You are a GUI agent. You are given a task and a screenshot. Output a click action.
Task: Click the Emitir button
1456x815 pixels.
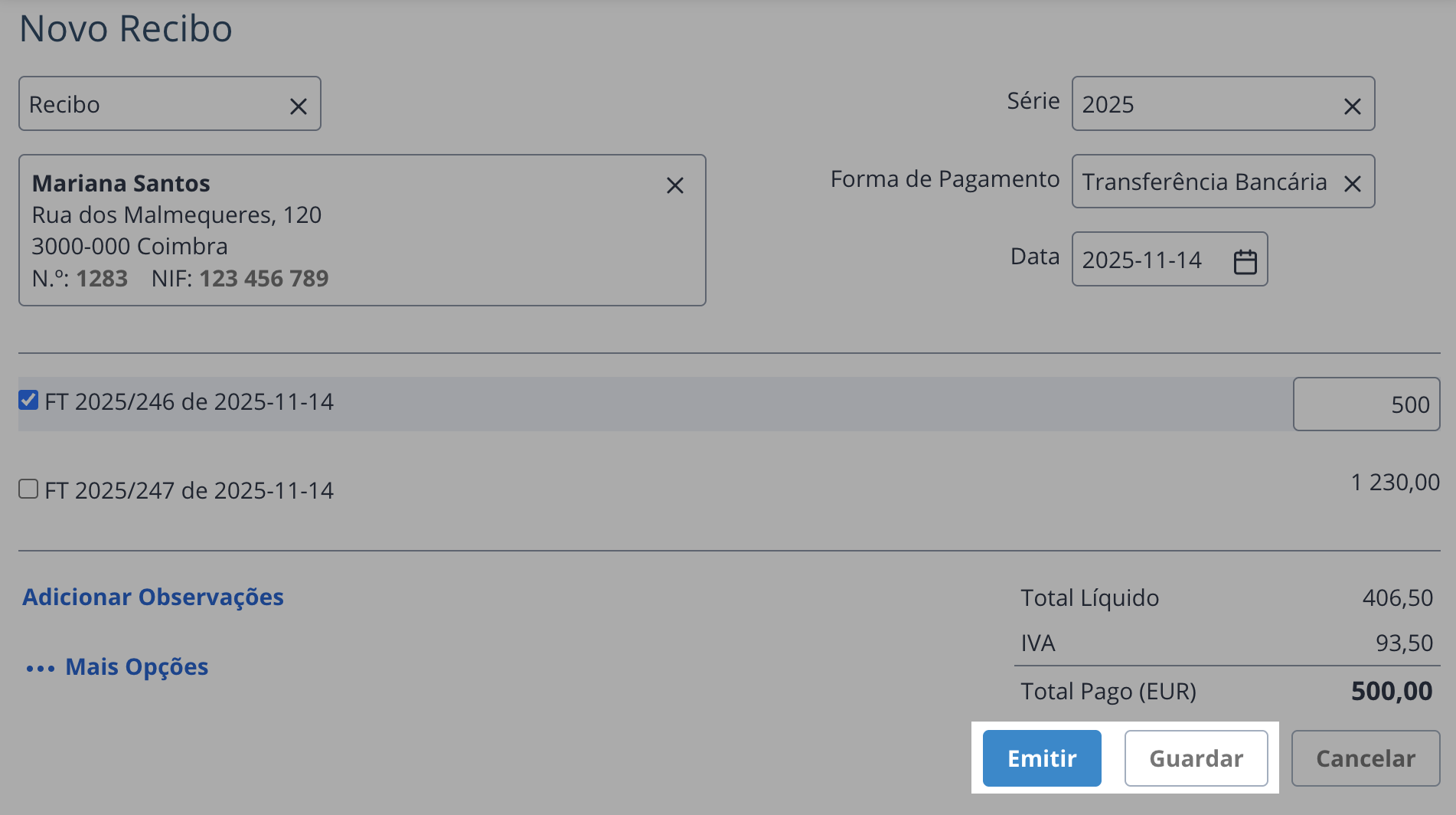[x=1041, y=758]
